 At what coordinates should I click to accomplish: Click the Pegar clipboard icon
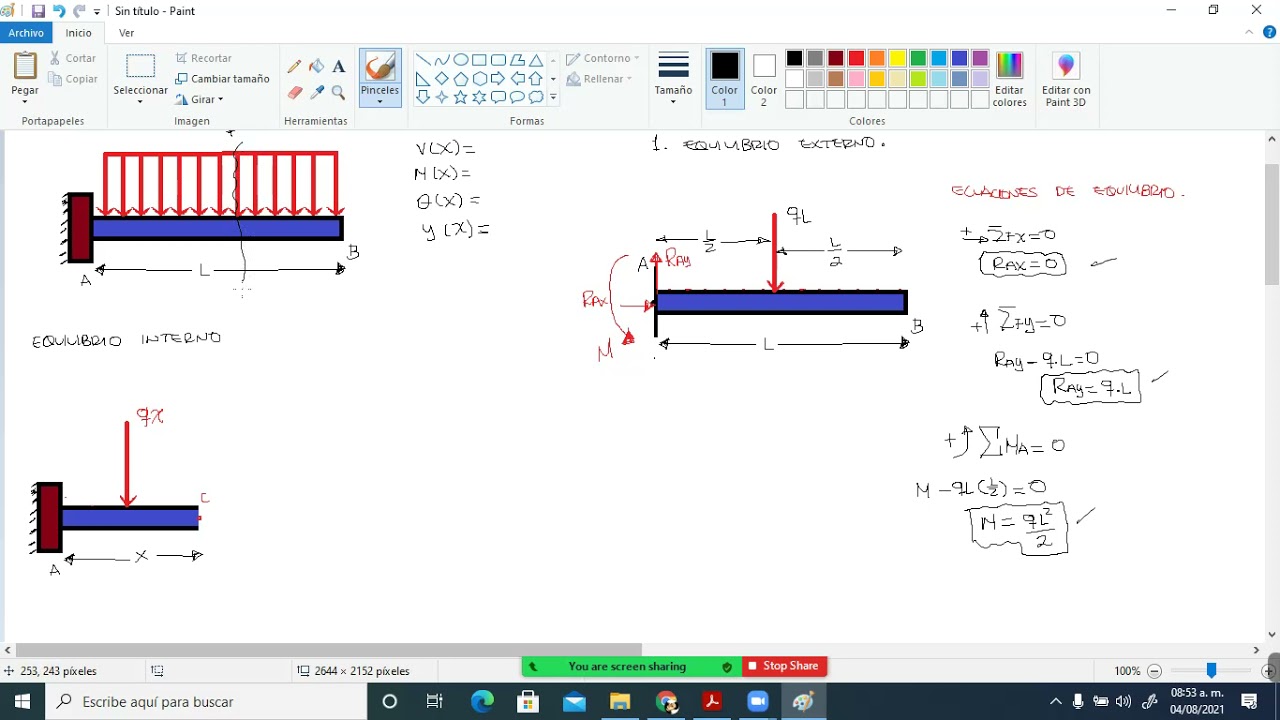[x=25, y=66]
